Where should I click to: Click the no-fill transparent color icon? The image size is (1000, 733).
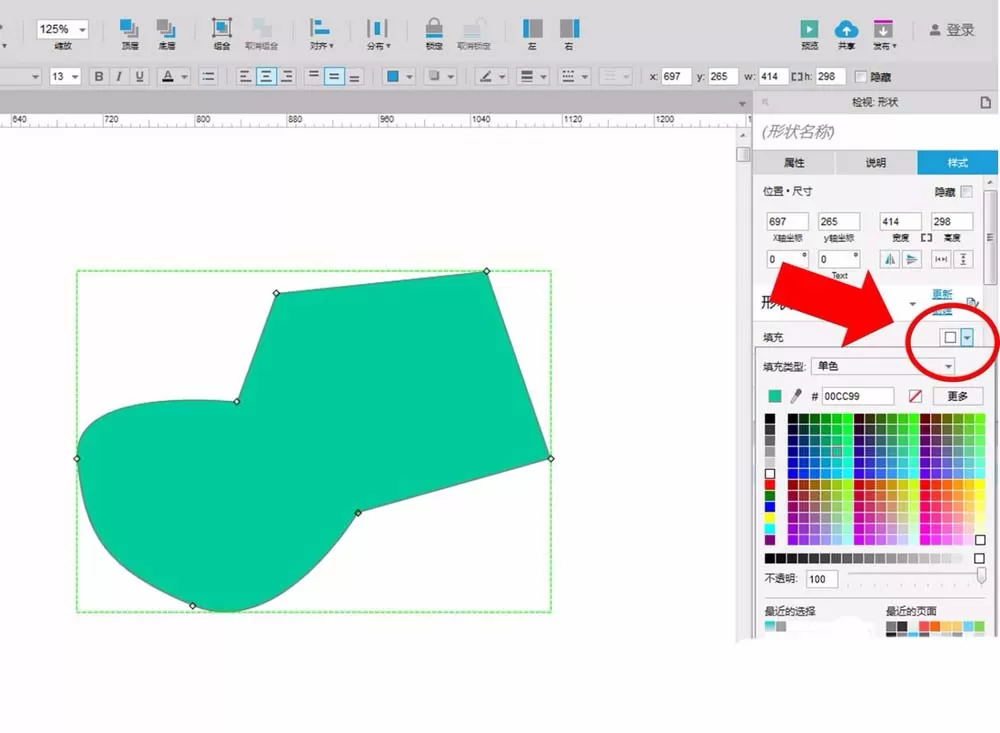click(x=915, y=396)
